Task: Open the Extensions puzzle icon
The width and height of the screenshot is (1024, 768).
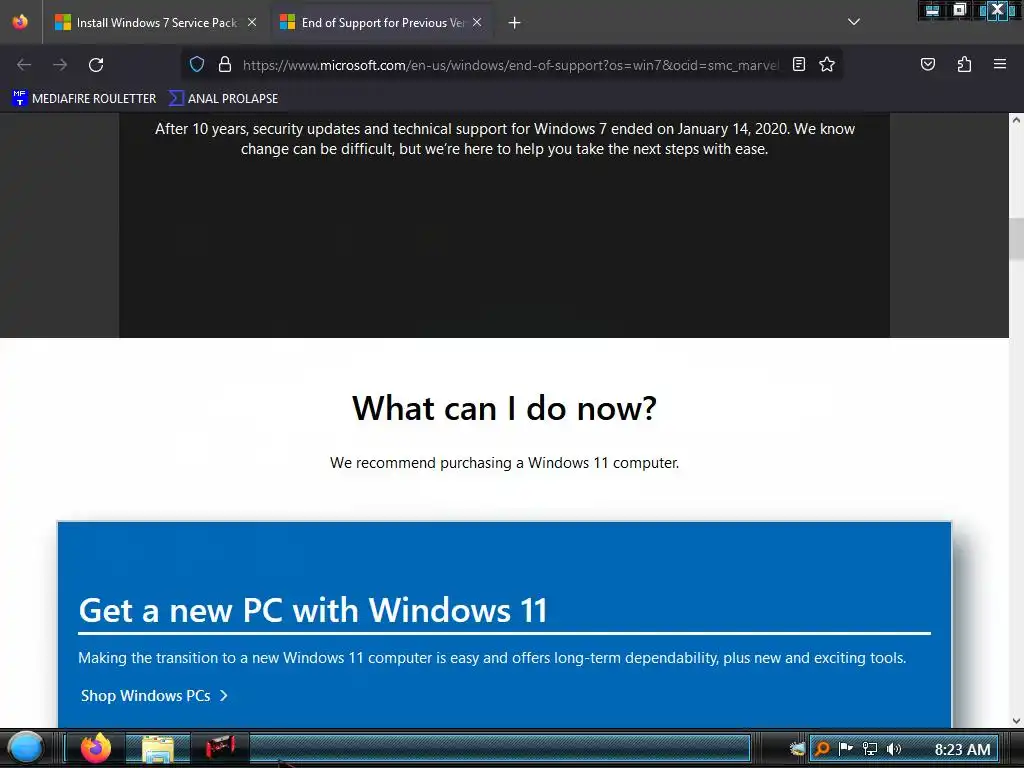Action: 964,64
